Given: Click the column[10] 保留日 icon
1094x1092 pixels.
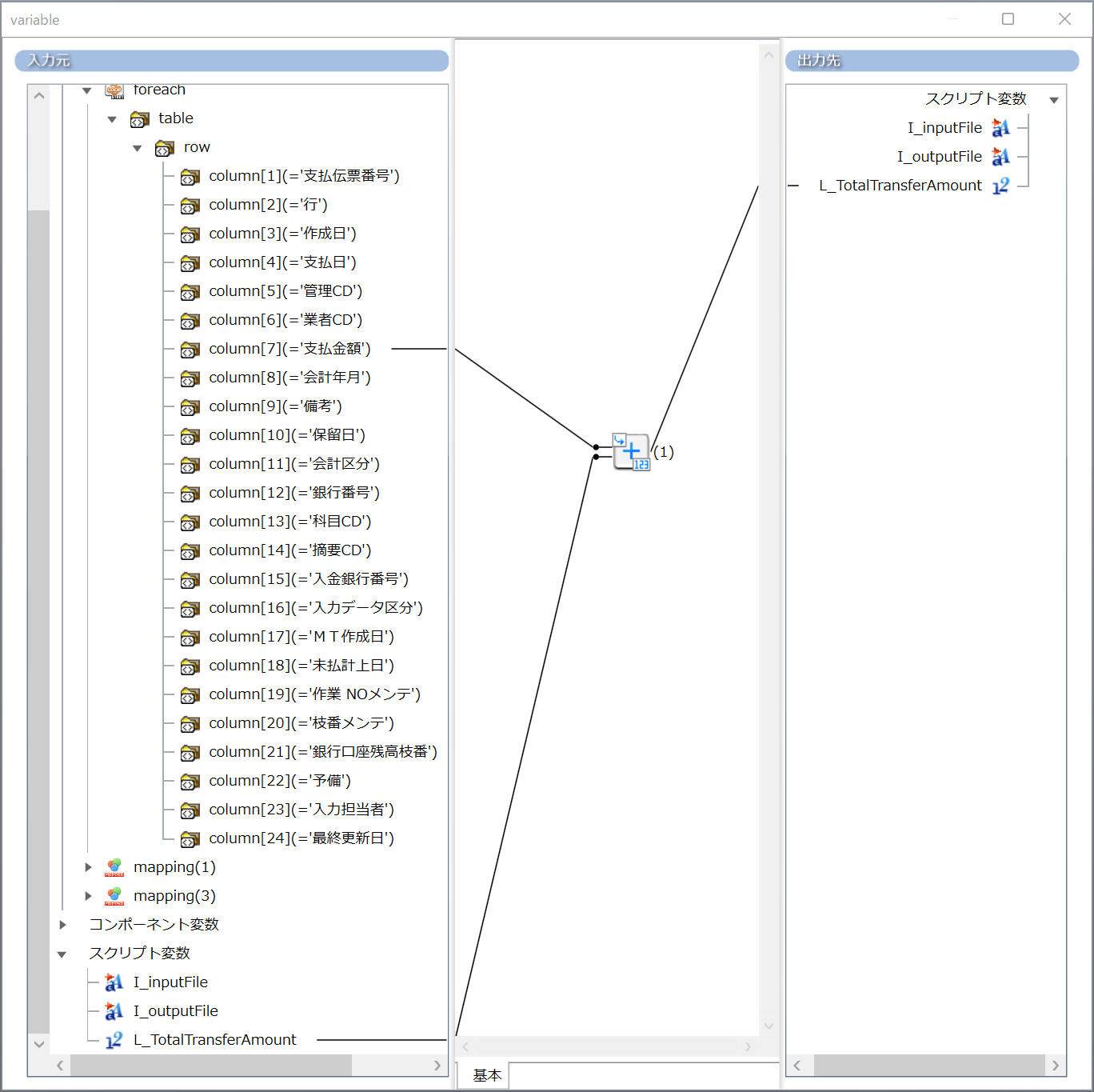Looking at the screenshot, I should [190, 436].
